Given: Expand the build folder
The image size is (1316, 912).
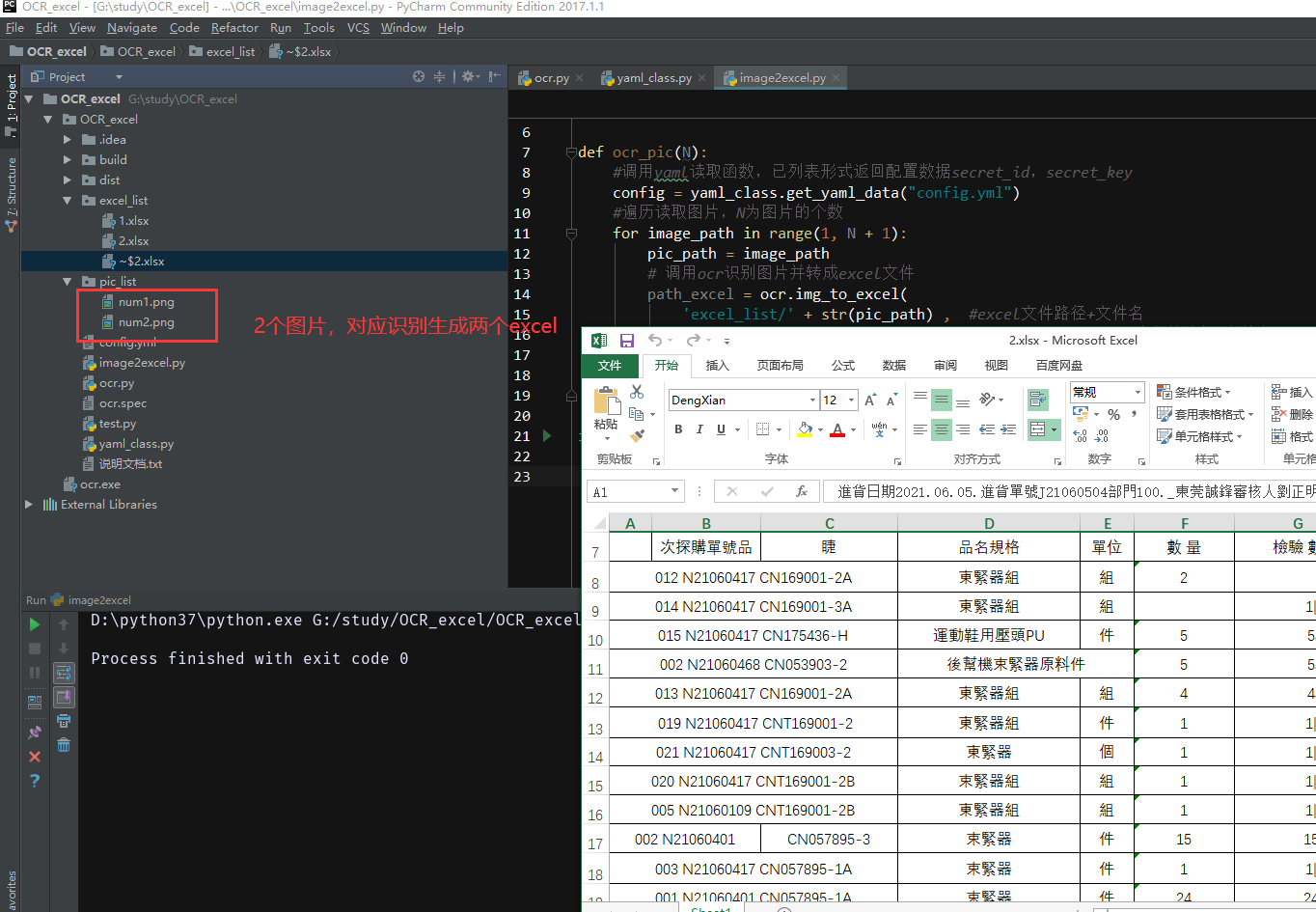Looking at the screenshot, I should (x=68, y=160).
